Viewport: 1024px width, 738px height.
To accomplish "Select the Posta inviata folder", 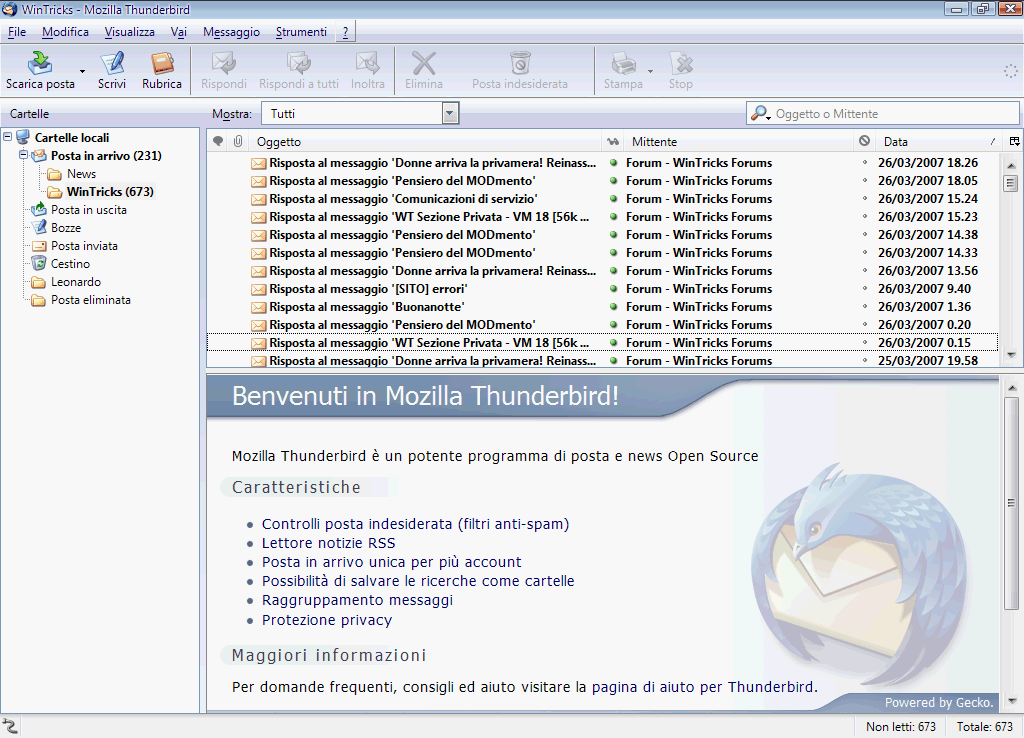I will pyautogui.click(x=84, y=246).
